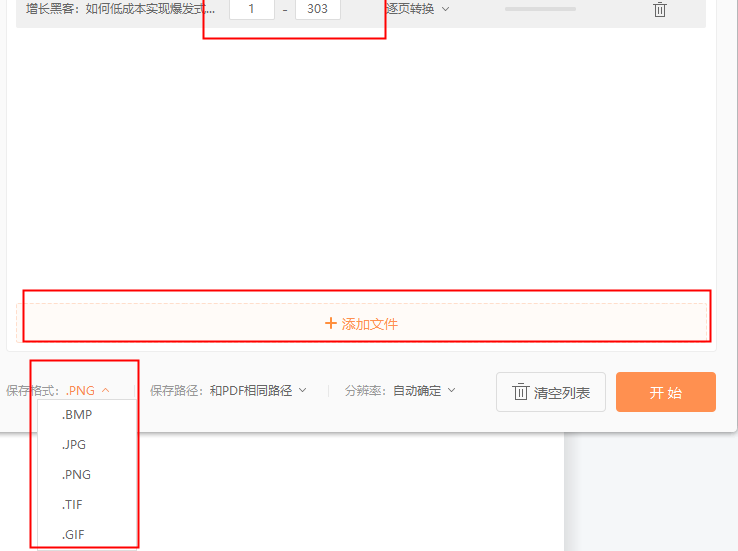Viewport: 738px width, 551px height.
Task: Open the 保存路径 dropdown
Action: (258, 391)
